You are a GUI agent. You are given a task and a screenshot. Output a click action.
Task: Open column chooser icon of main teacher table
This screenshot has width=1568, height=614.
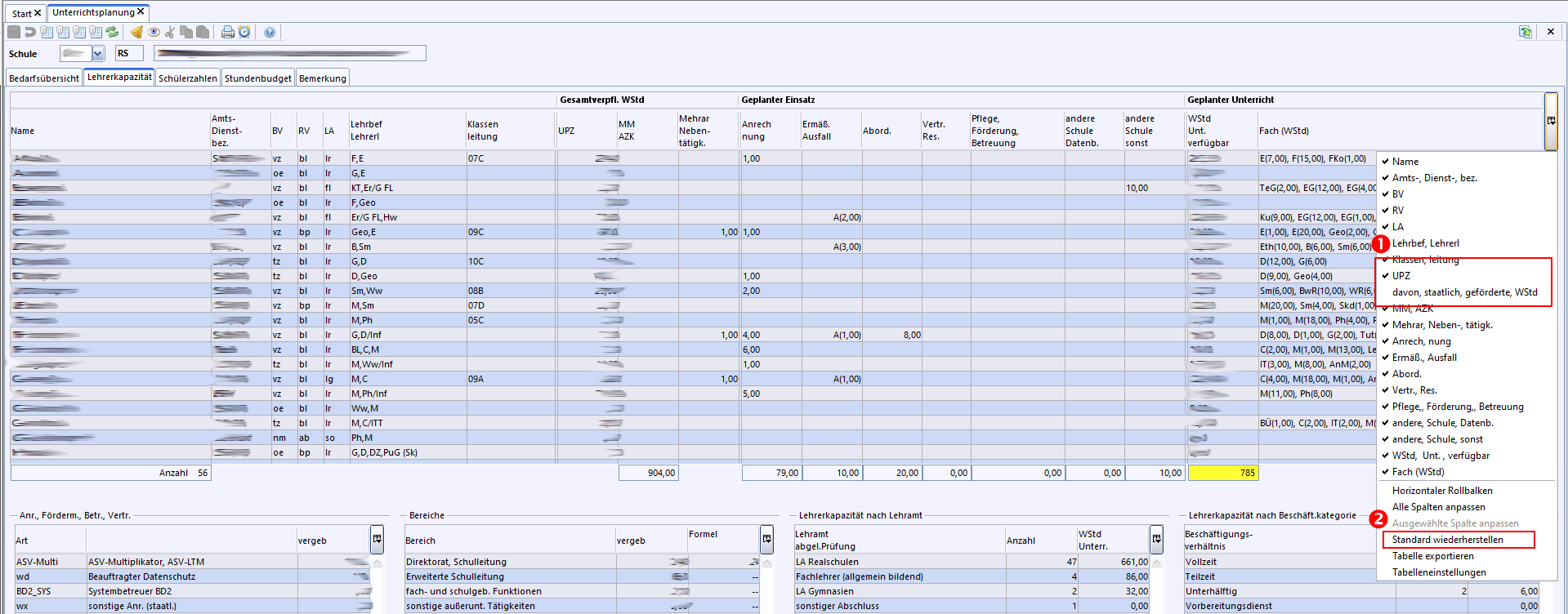coord(1551,121)
